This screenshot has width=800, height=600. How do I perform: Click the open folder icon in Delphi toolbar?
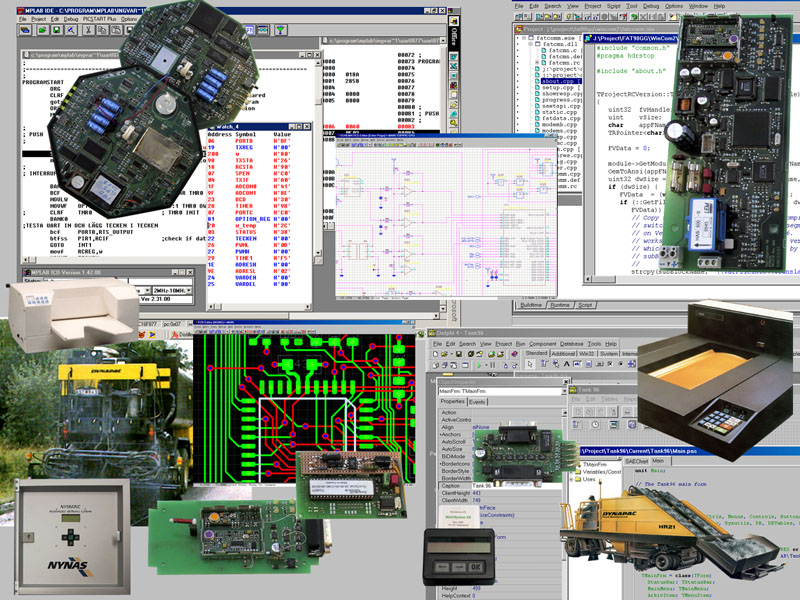pyautogui.click(x=444, y=354)
